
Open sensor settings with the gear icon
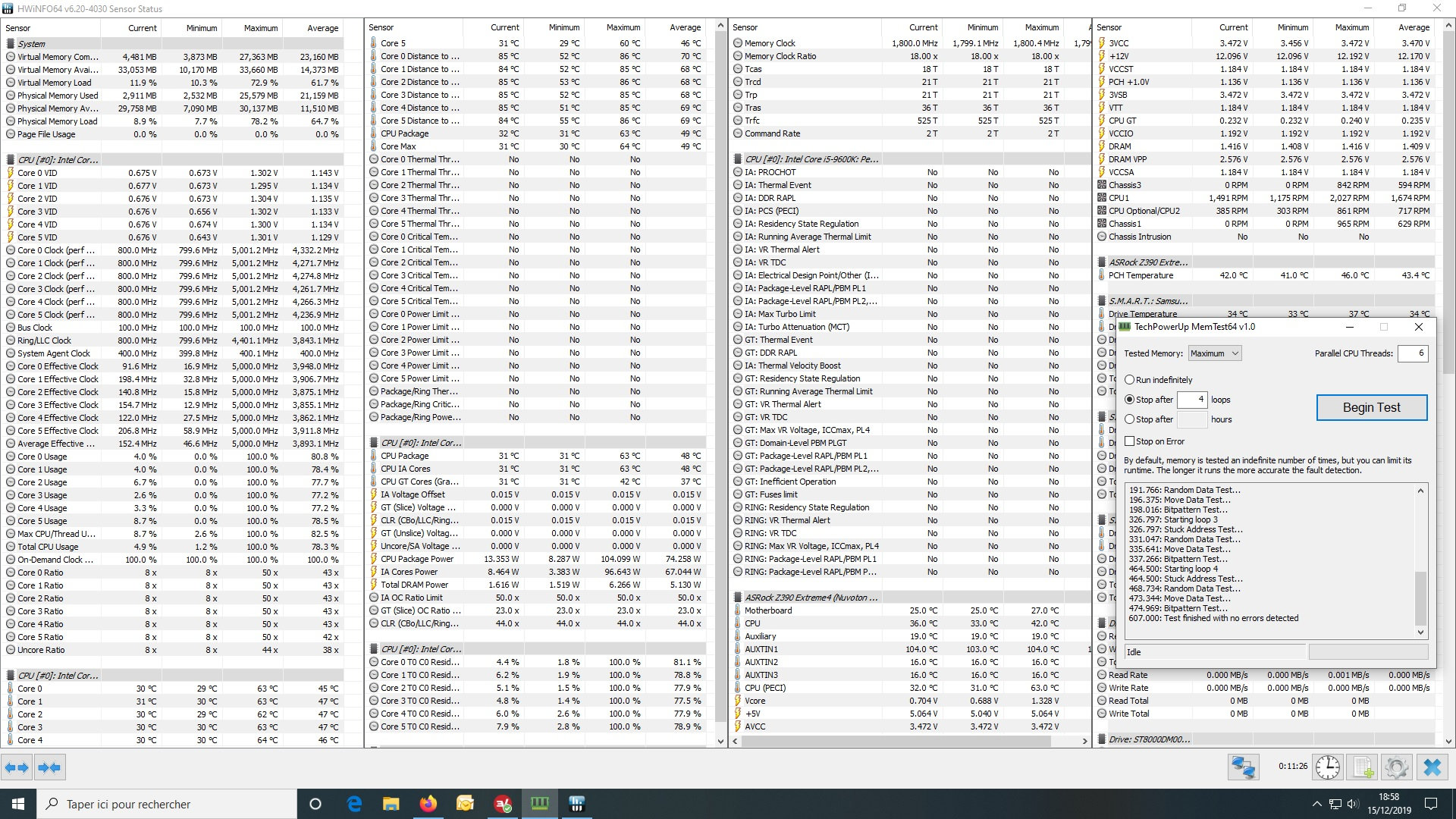[x=1396, y=767]
